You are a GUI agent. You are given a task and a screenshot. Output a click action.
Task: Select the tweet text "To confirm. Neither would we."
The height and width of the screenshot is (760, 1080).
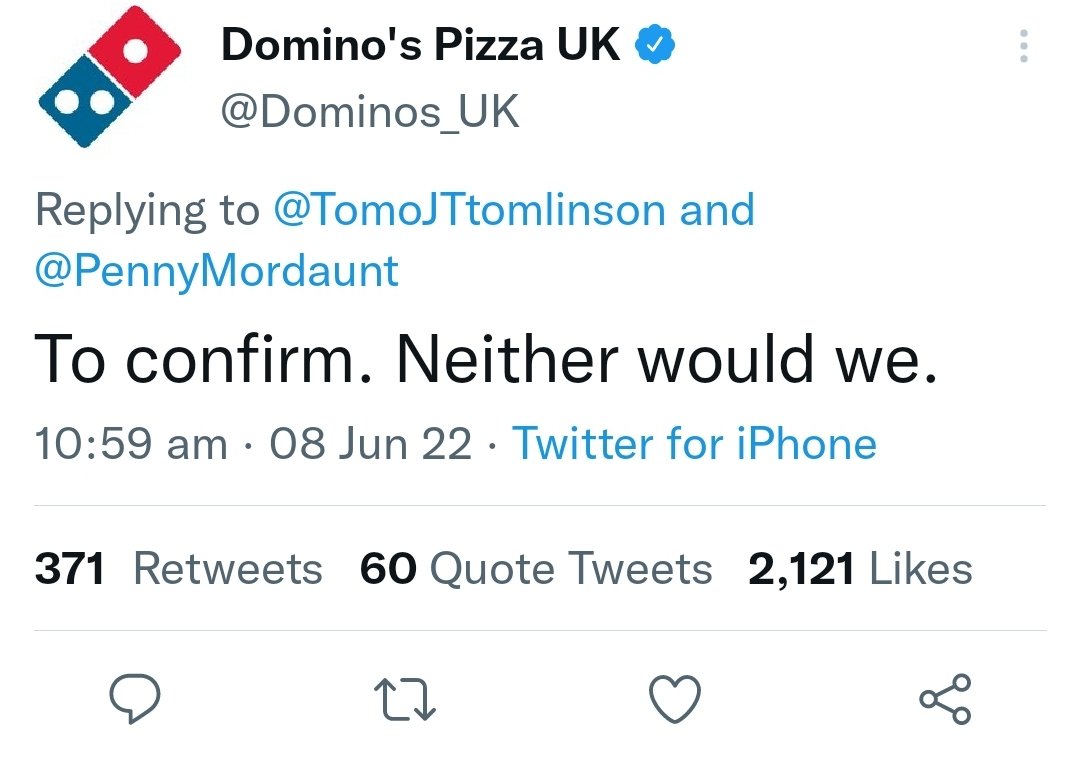point(487,360)
